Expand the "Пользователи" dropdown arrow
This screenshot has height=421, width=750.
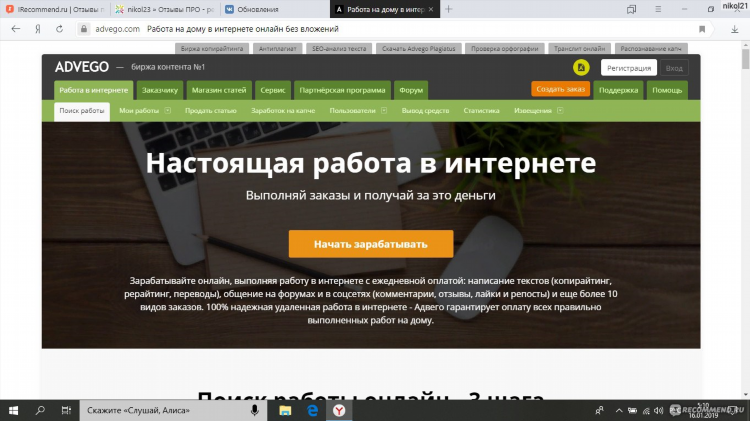[384, 111]
